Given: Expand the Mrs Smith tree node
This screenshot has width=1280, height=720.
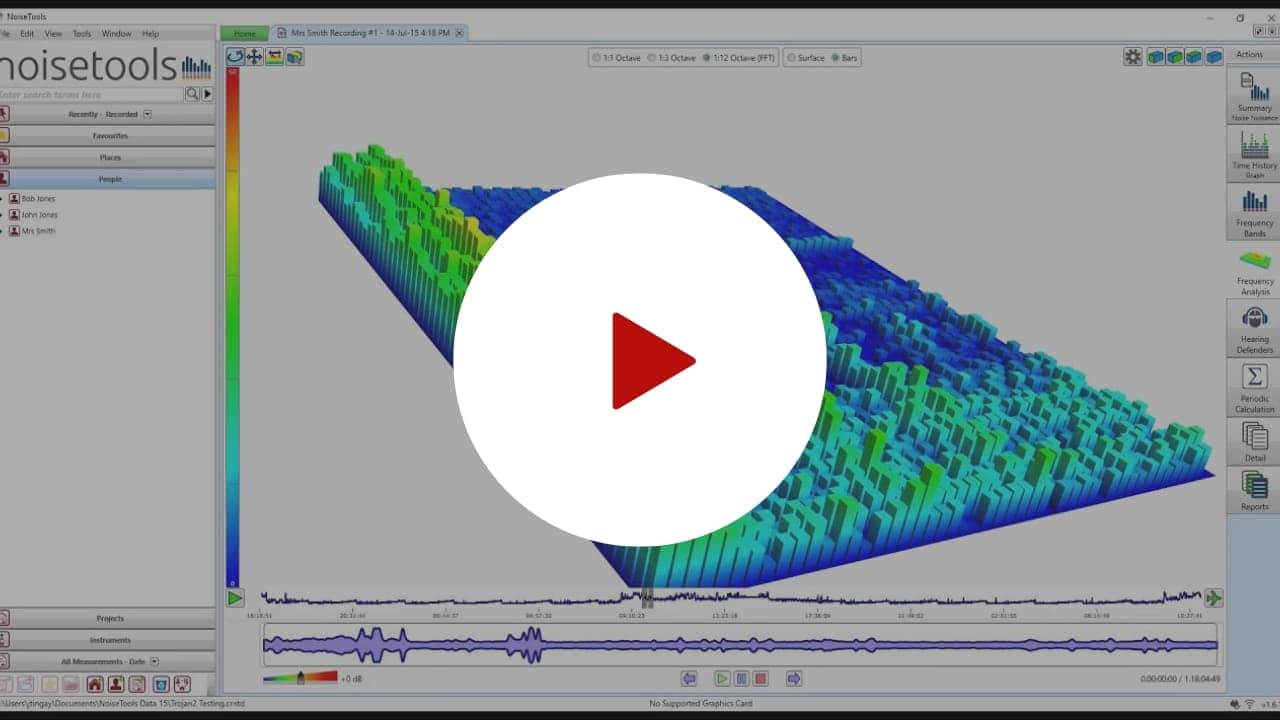Looking at the screenshot, I should click(2, 230).
